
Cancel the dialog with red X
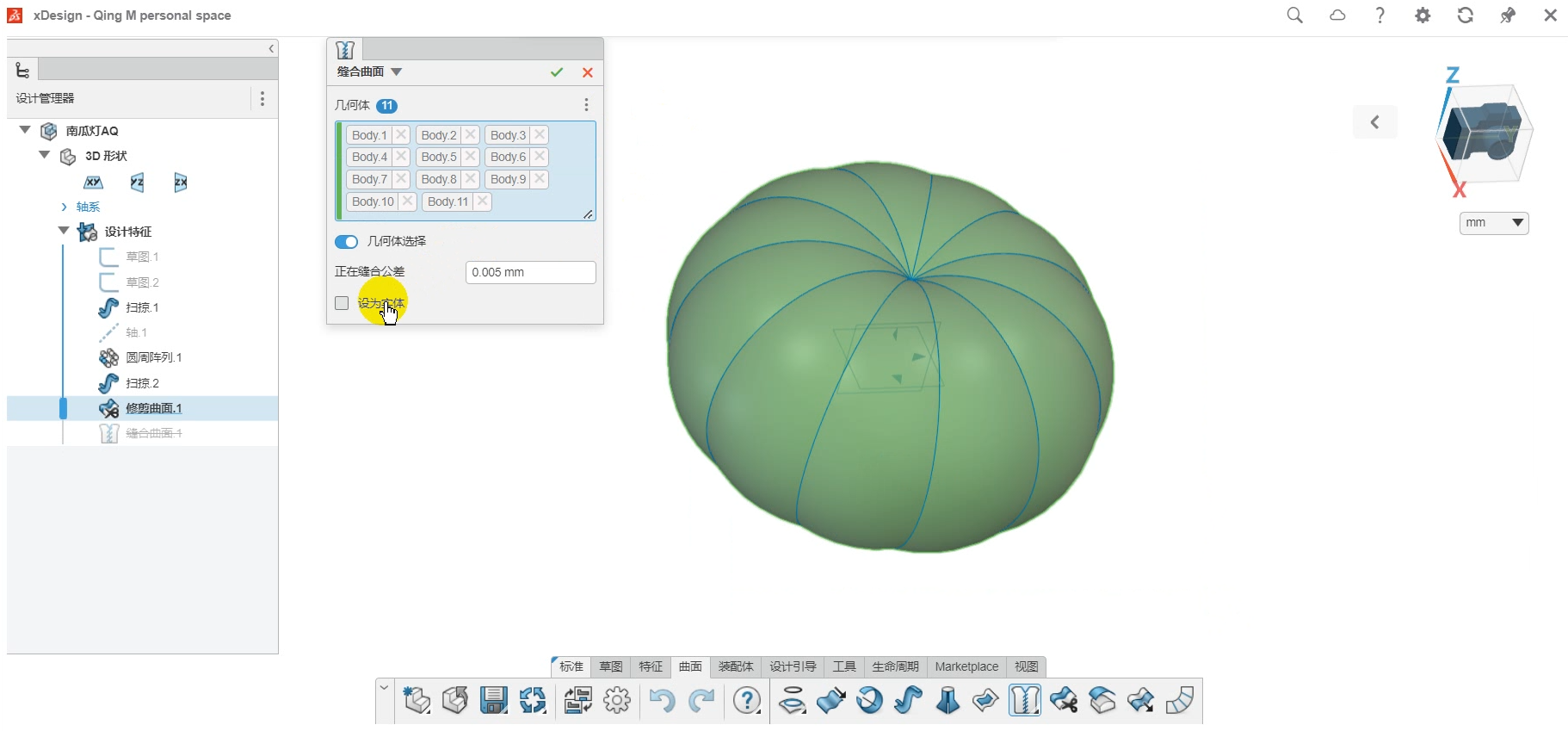pos(588,72)
